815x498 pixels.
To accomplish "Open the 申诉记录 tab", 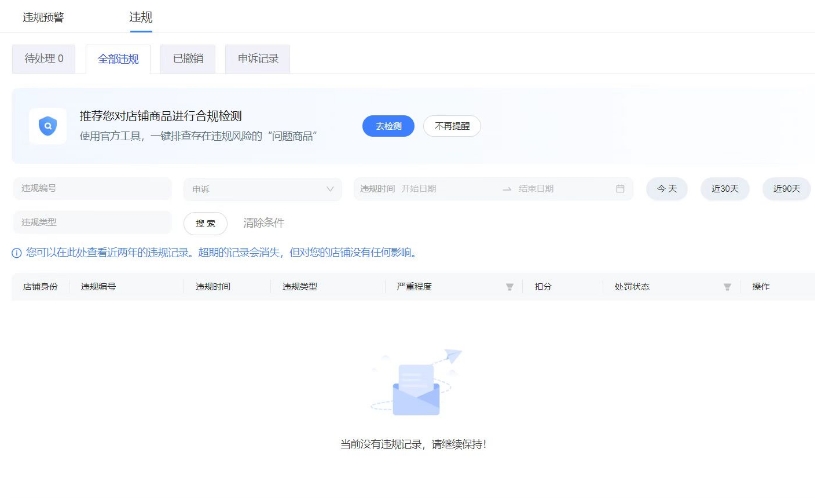I will point(257,59).
